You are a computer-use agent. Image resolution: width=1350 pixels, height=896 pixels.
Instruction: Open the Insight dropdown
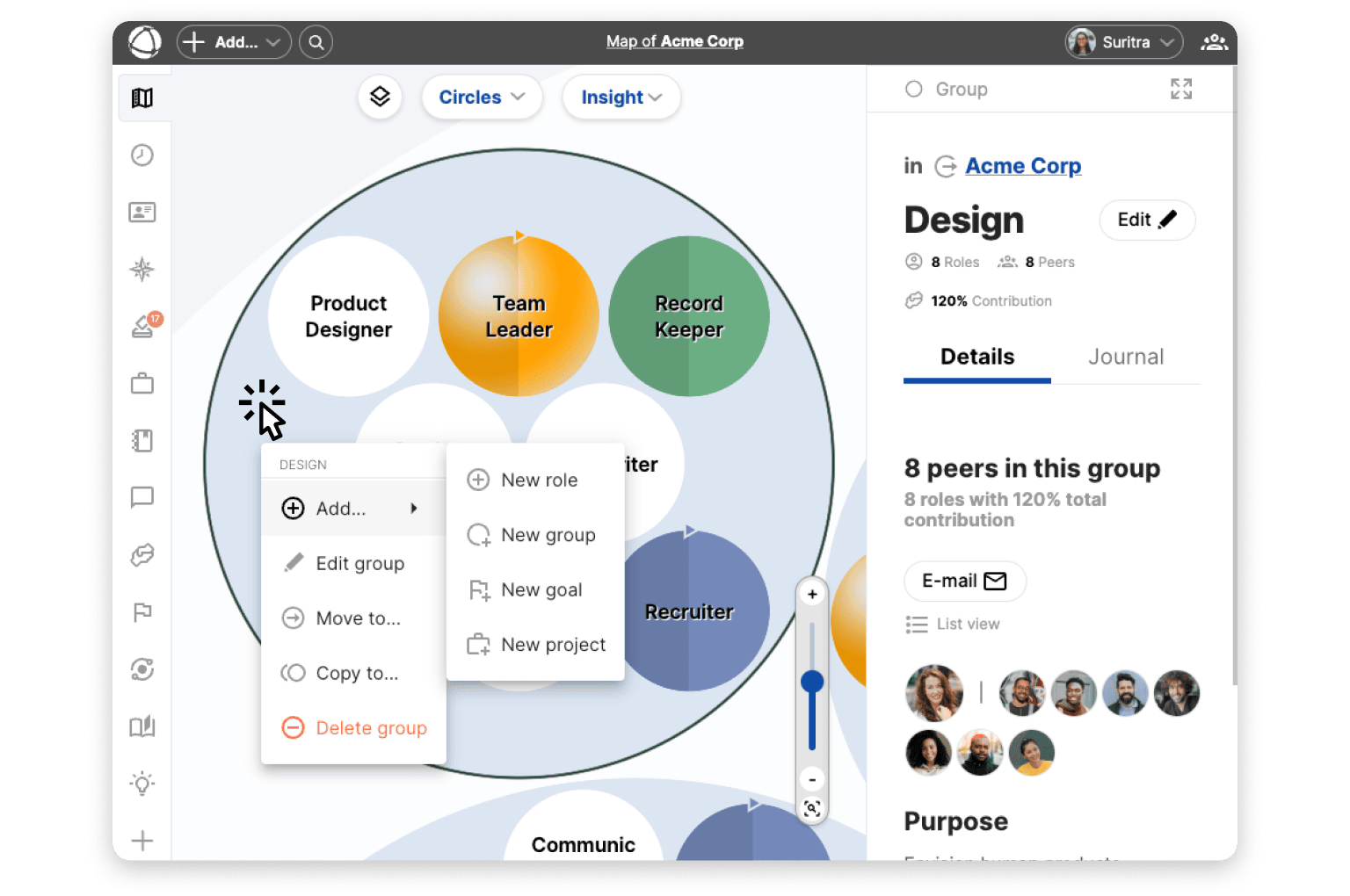click(x=621, y=97)
